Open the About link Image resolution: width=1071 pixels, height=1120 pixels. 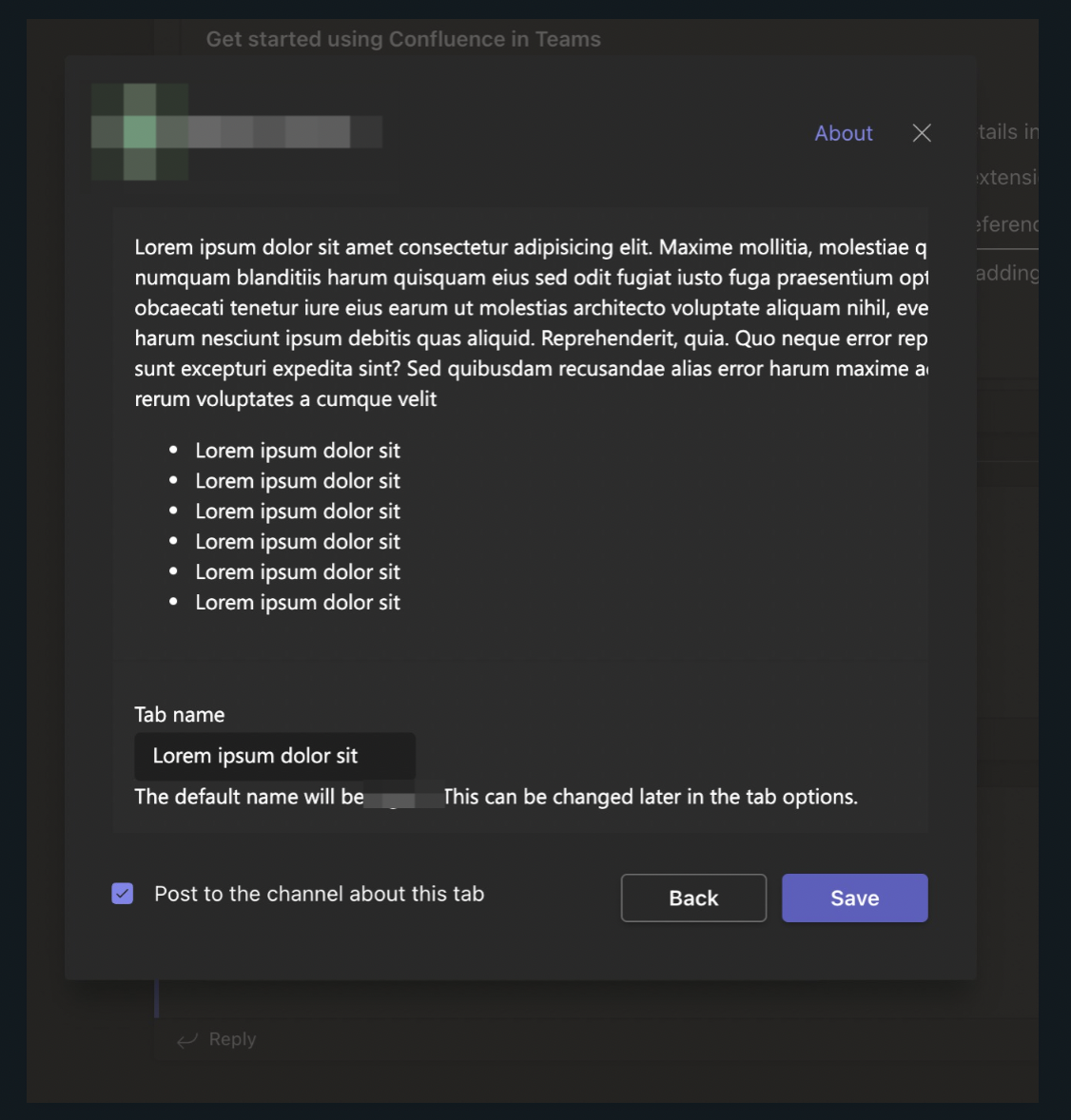843,133
